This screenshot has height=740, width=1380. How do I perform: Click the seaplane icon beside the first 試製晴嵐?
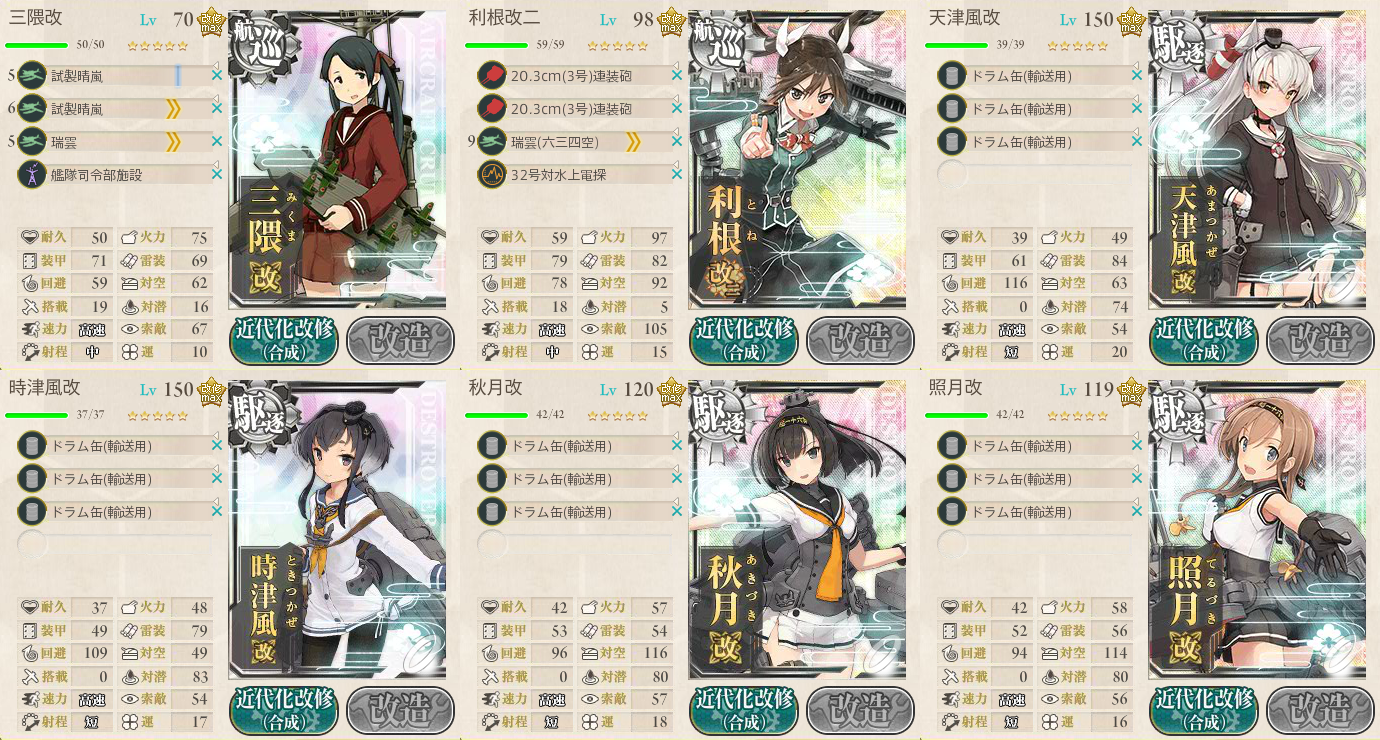click(x=31, y=76)
